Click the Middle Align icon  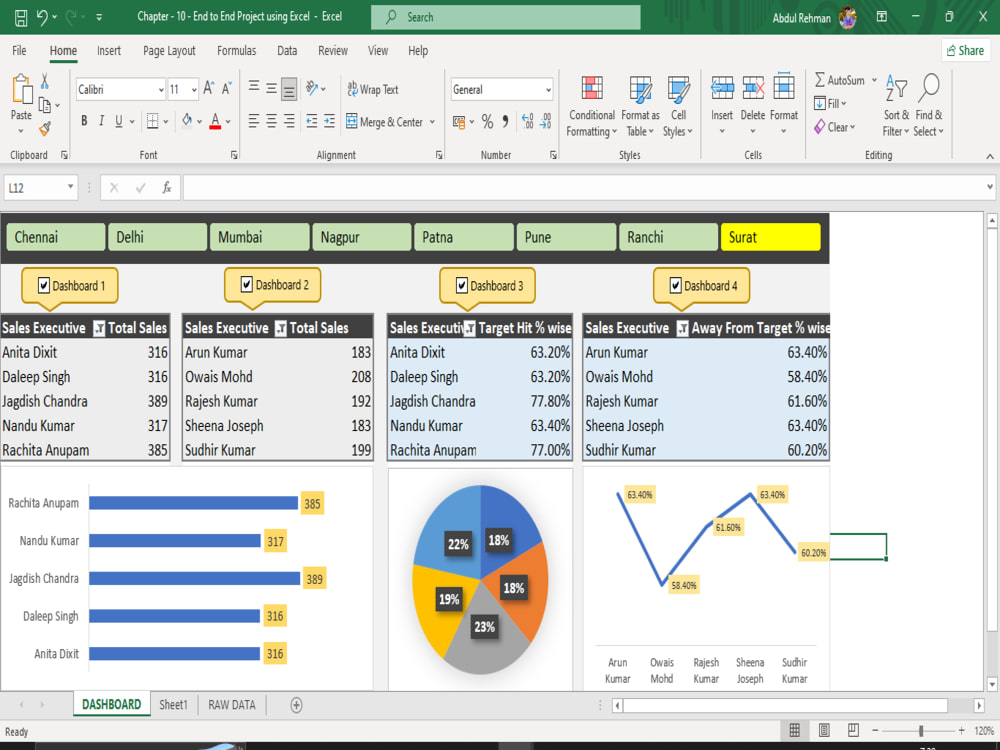click(x=272, y=89)
